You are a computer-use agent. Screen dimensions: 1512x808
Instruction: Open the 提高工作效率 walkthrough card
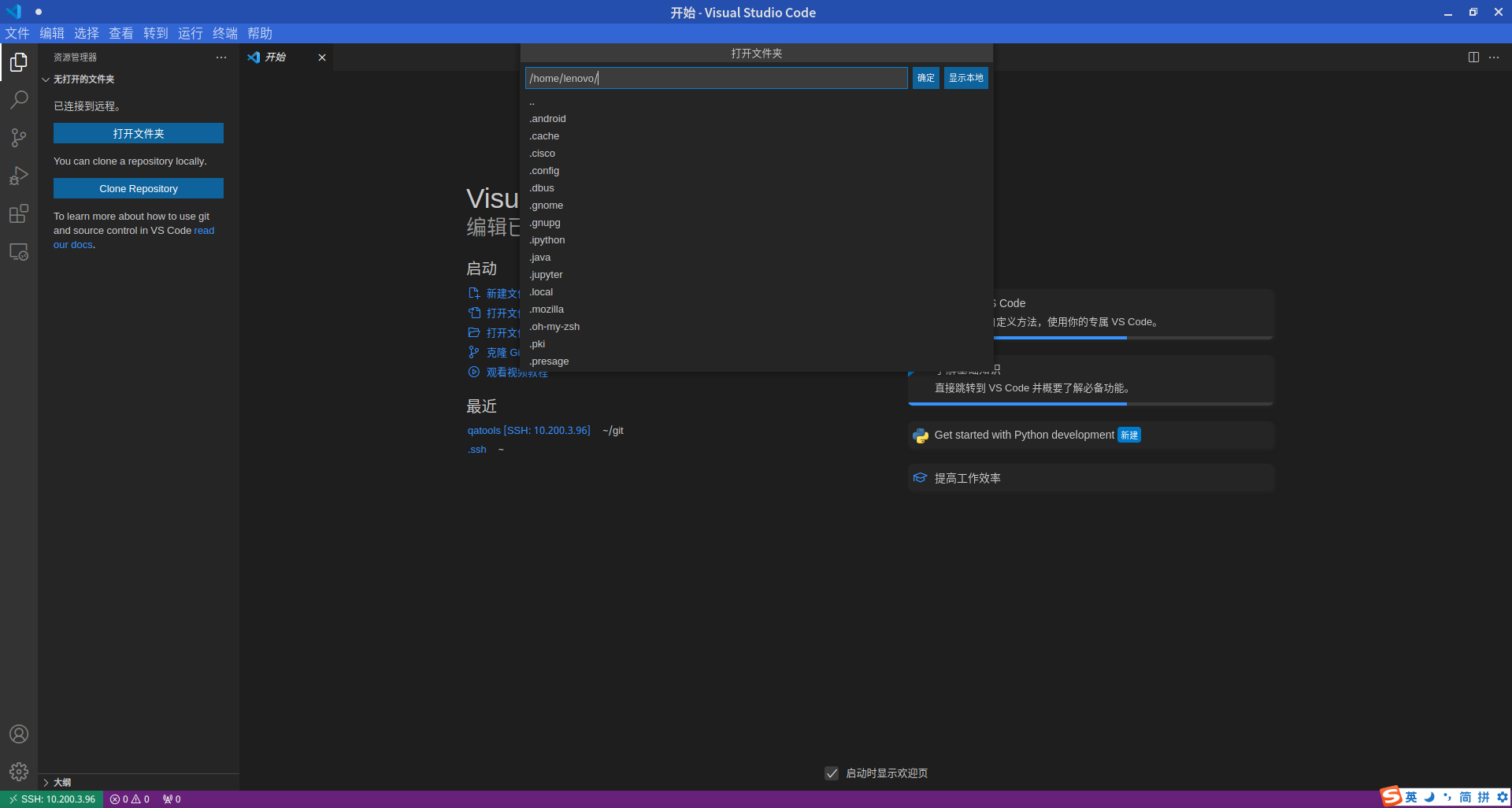pyautogui.click(x=1091, y=478)
